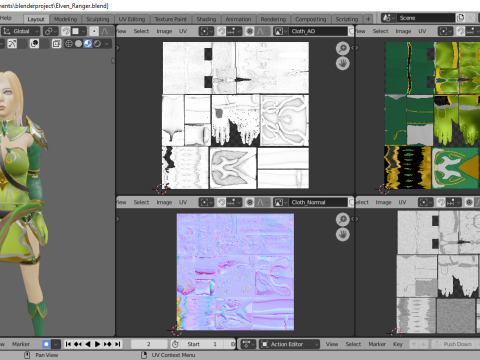This screenshot has width=480, height=360.
Task: Open UV menu in Cloth_AO image editor
Action: click(x=183, y=31)
